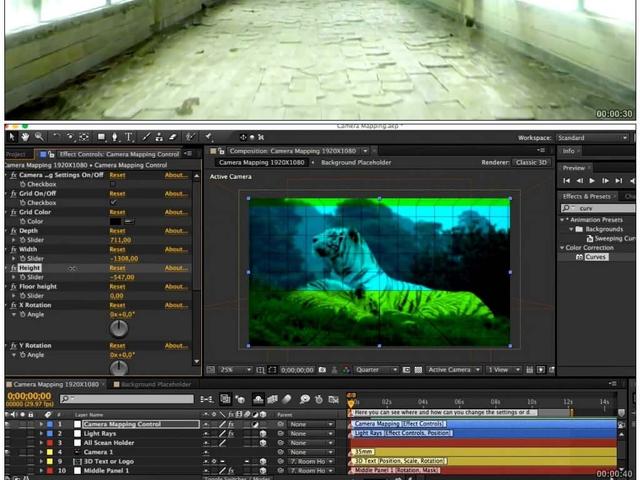The height and width of the screenshot is (480, 640).
Task: Toggle visibility eye of Camera 1 layer
Action: pyautogui.click(x=8, y=452)
